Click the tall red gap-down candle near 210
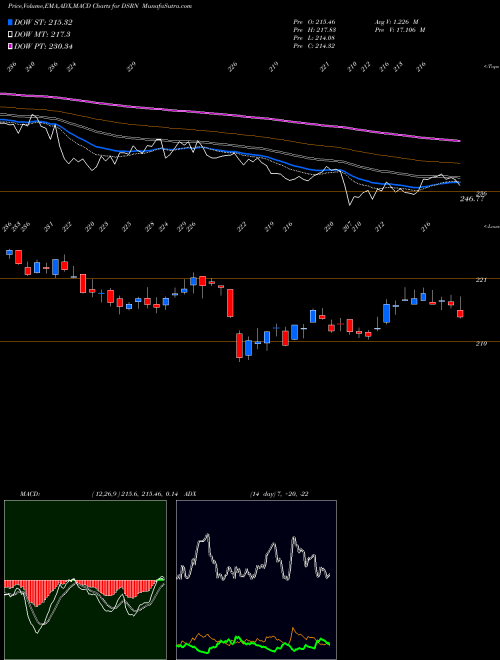500x660 pixels. [x=239, y=345]
